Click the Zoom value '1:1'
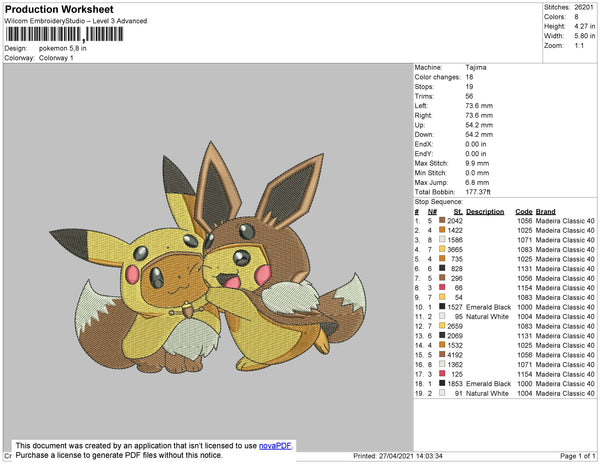The image size is (600, 464). 579,46
